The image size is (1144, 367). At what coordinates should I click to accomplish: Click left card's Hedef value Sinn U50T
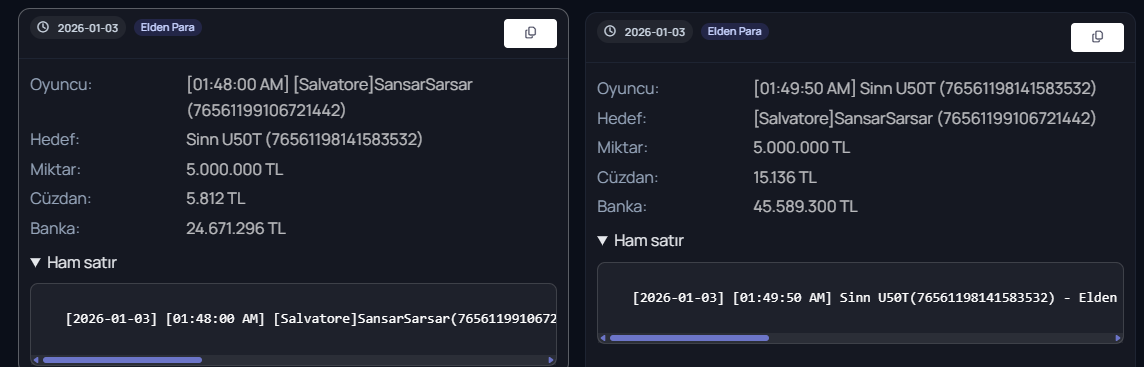pos(304,139)
